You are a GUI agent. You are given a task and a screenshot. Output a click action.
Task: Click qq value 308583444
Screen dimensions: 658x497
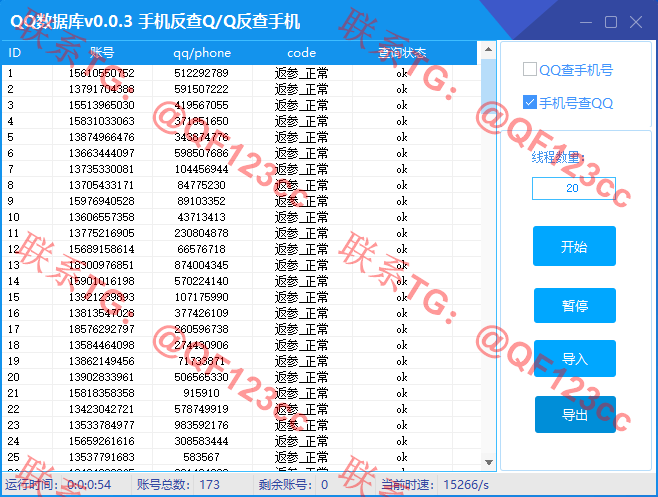pos(201,441)
